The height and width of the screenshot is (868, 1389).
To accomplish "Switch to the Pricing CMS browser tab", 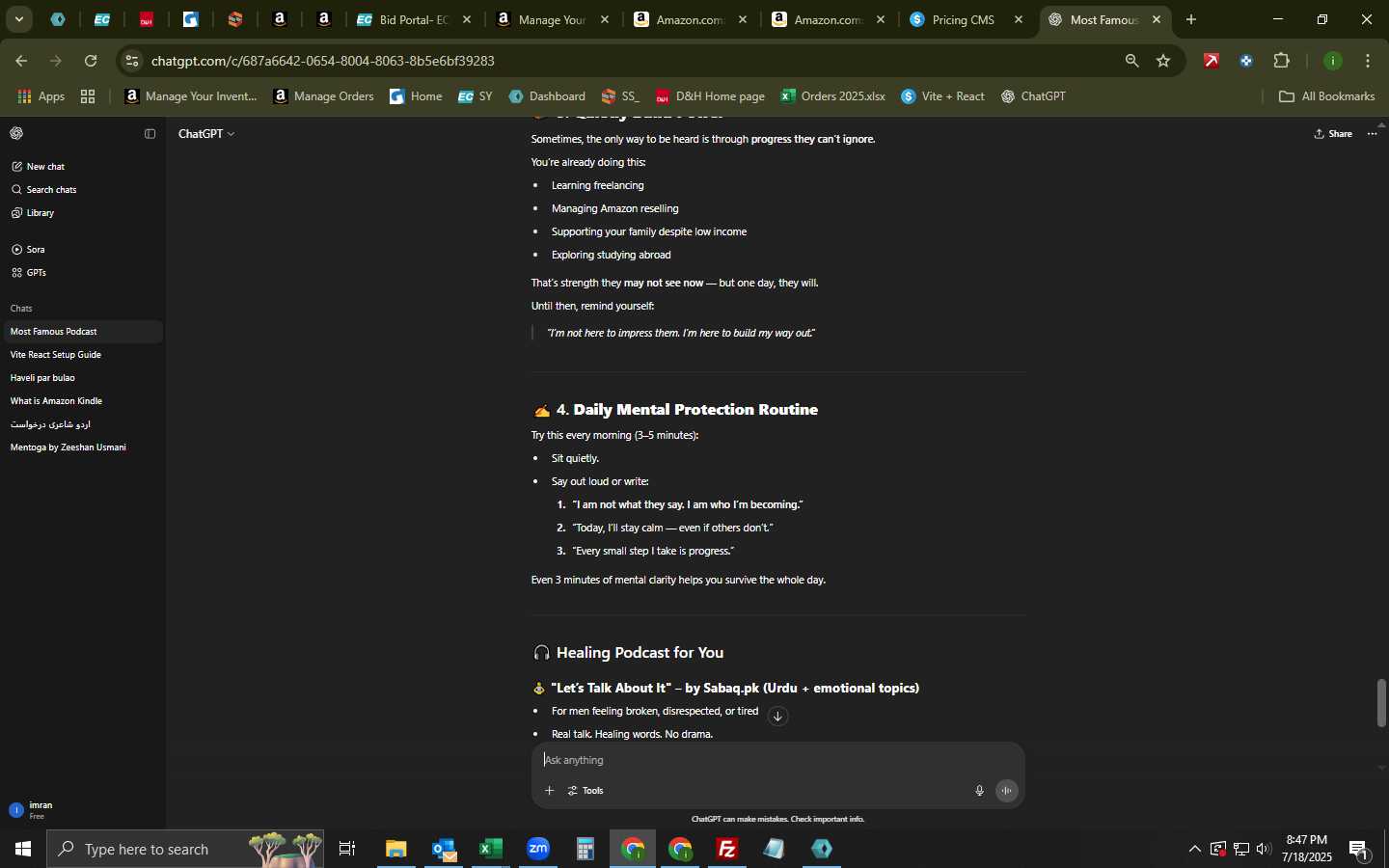I will coord(965,19).
